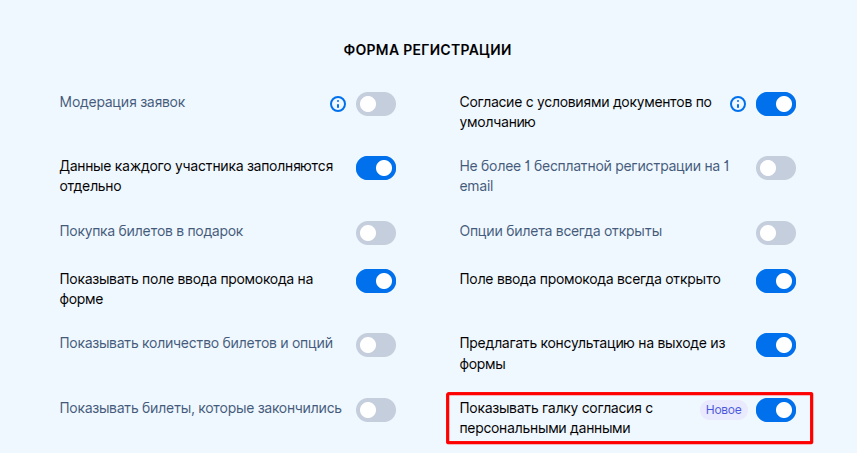Disable Предлагать консультацию на выходе toggle
The height and width of the screenshot is (453, 857).
[x=776, y=345]
